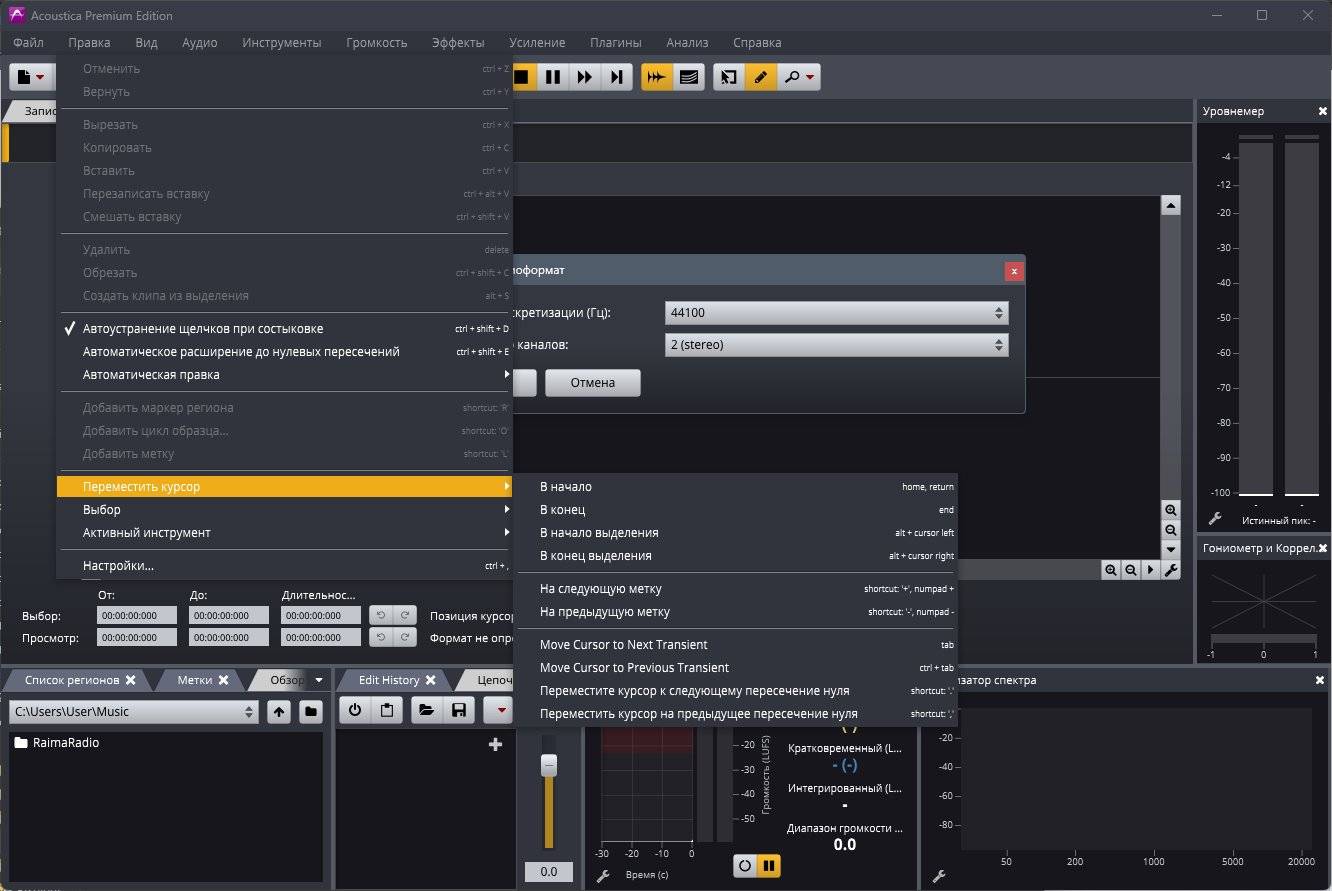Click vertical zoom-out magnifier icon
Image resolution: width=1332 pixels, height=891 pixels.
[x=1171, y=530]
